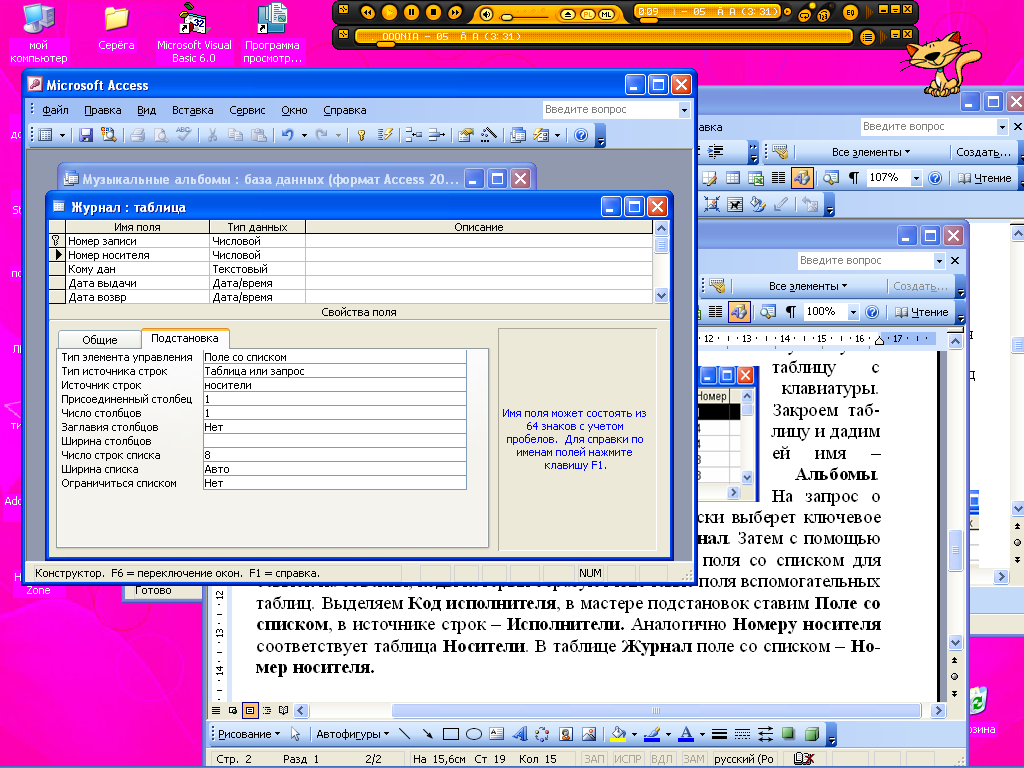Expand the Автофигуры menu in drawing toolbar
The image size is (1024, 768).
click(353, 734)
